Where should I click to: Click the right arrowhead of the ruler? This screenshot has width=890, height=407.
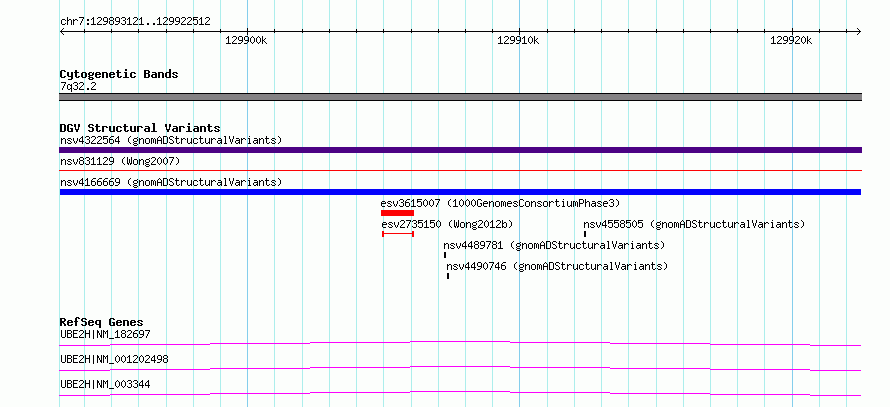point(858,31)
